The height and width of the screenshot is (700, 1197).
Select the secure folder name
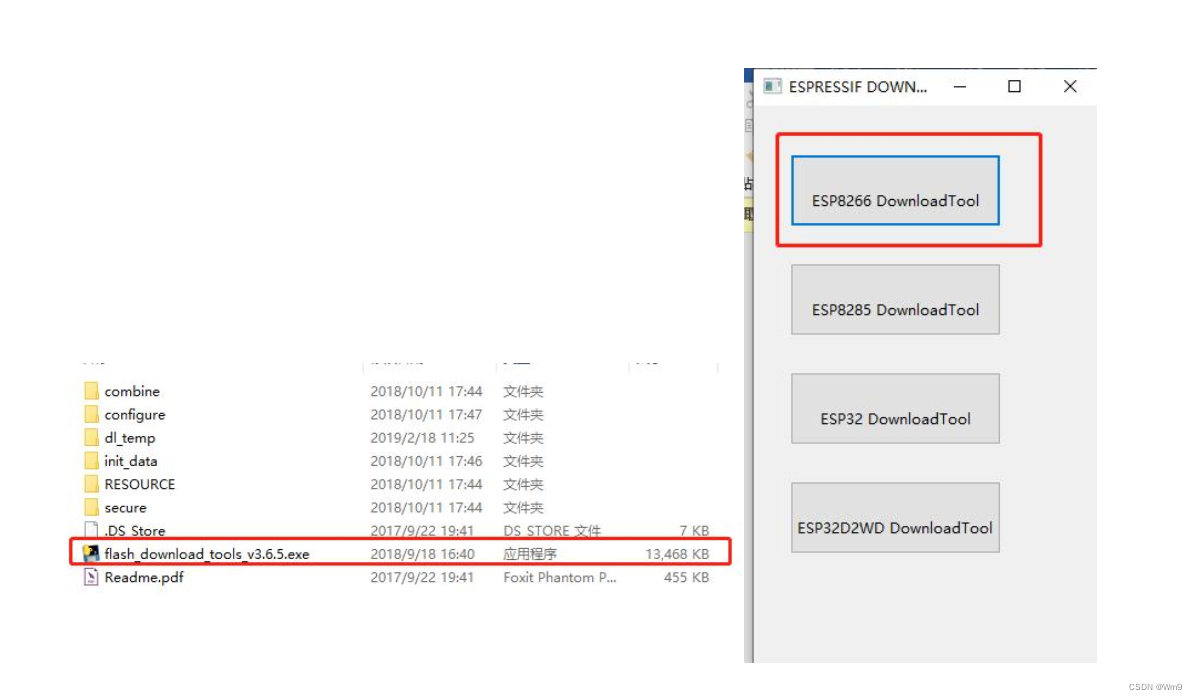(x=125, y=508)
